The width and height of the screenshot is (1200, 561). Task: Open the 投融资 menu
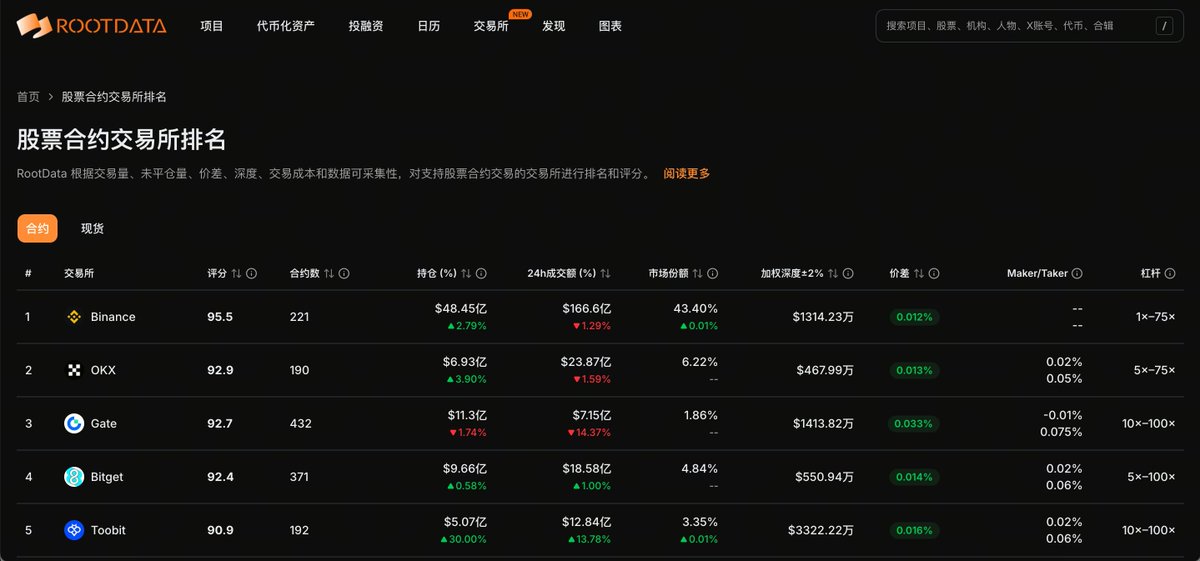click(x=366, y=26)
